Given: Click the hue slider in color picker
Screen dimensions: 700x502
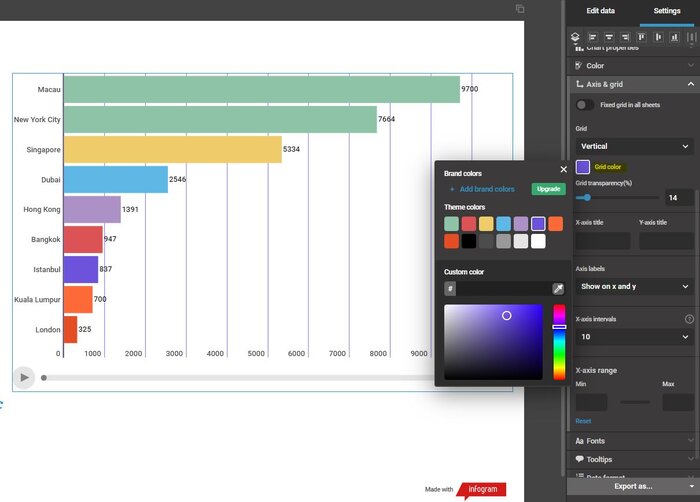Looking at the screenshot, I should click(559, 342).
